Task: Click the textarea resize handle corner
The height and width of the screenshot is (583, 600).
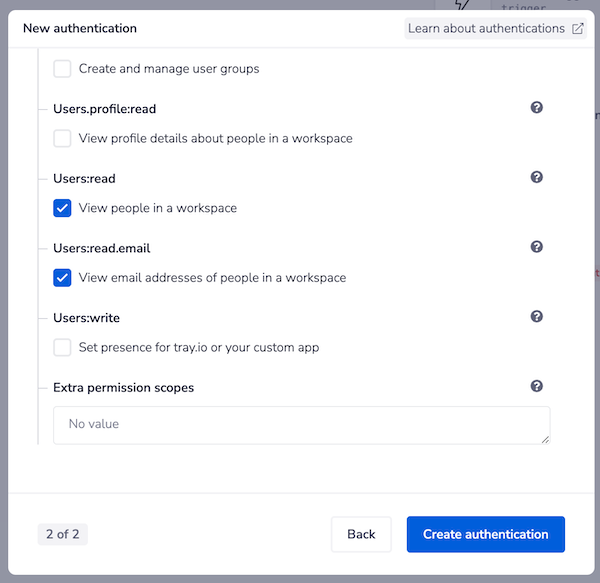Action: [546, 439]
